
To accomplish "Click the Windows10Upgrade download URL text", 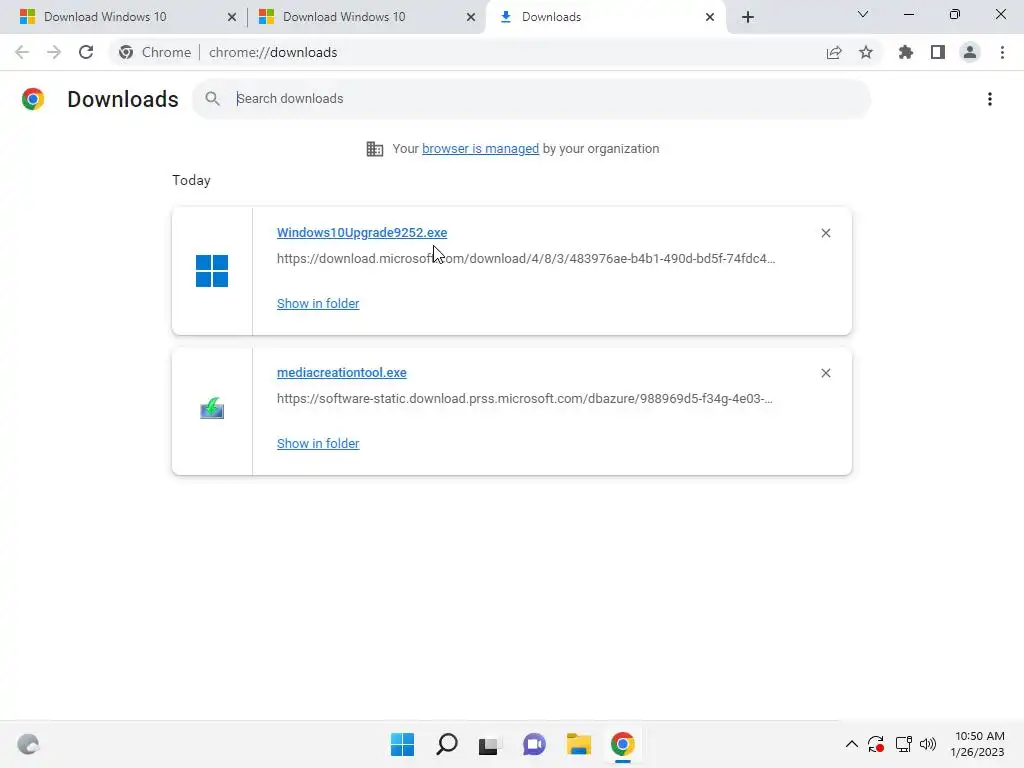I will click(526, 259).
